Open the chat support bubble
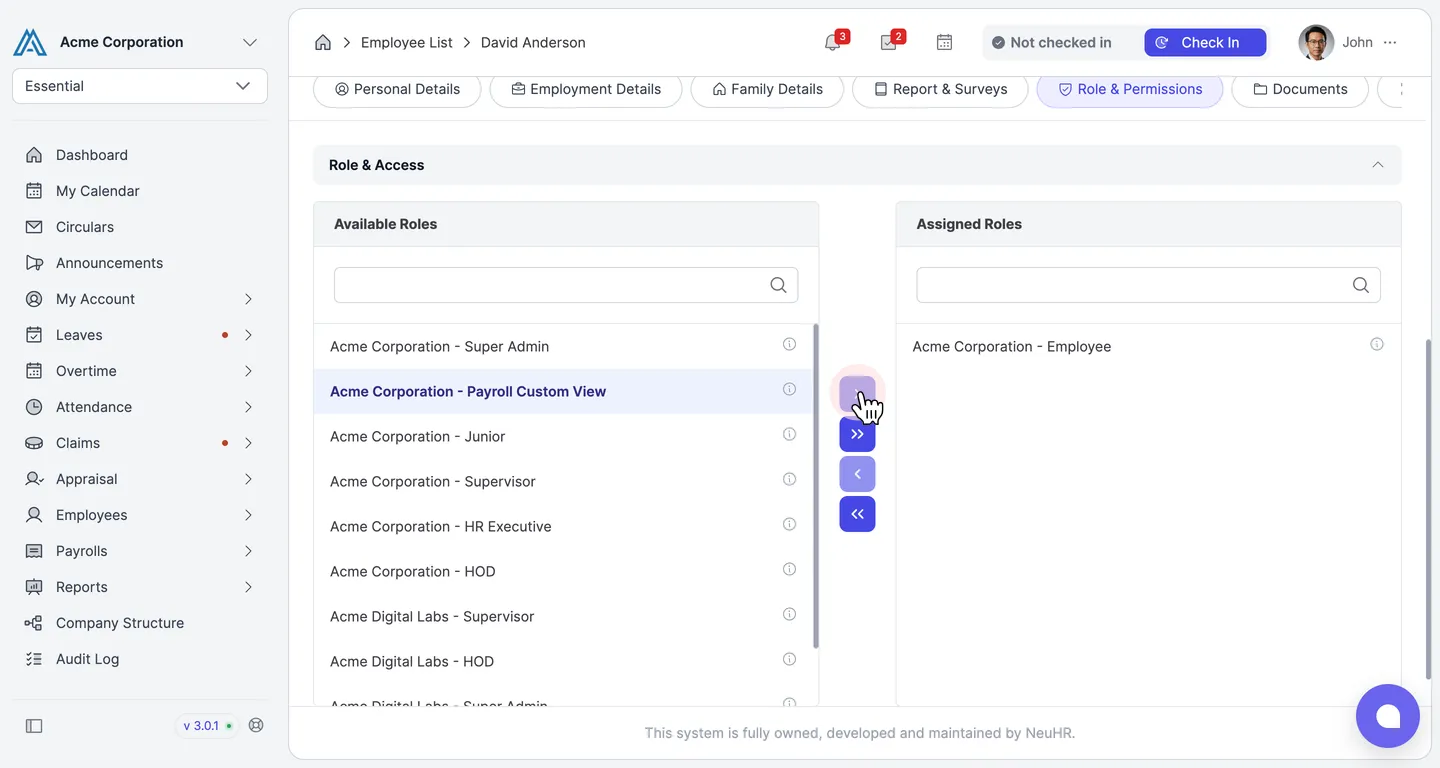The image size is (1440, 768). pyautogui.click(x=1388, y=716)
